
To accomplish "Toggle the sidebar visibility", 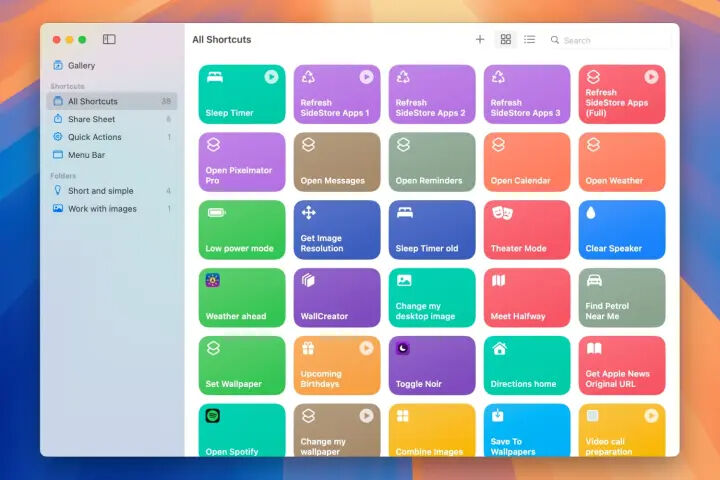I will point(109,39).
